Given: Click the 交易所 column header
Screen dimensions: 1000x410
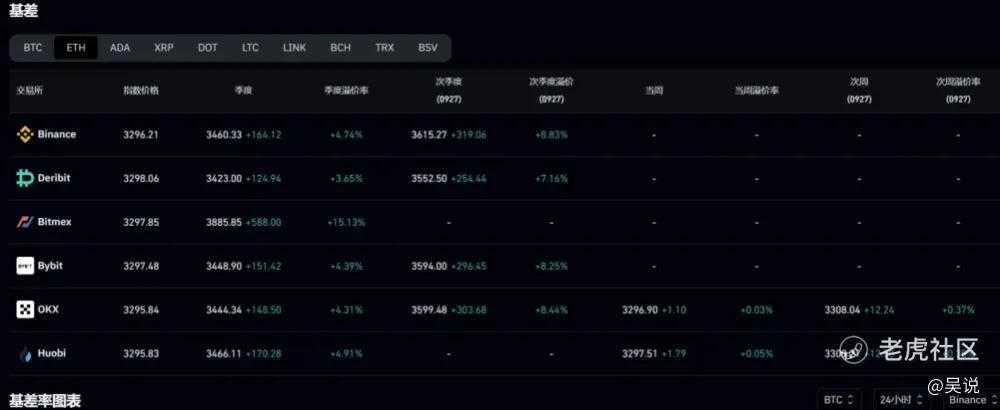Looking at the screenshot, I should click(29, 90).
